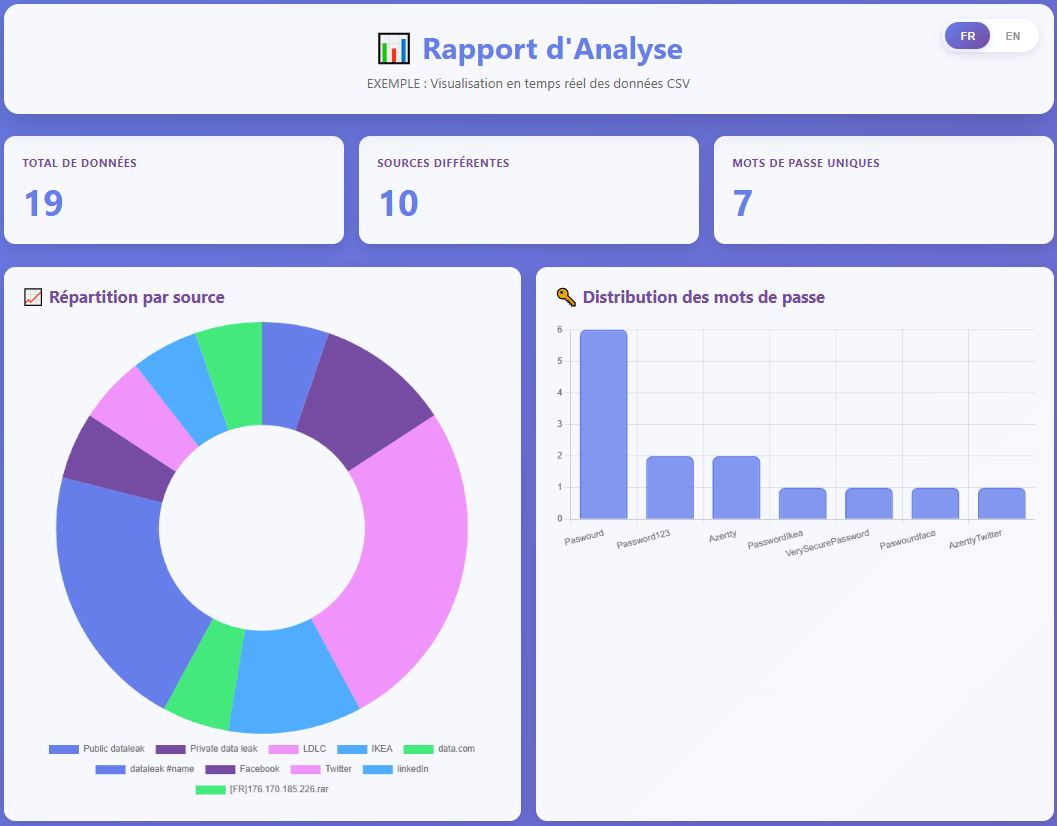1057x826 pixels.
Task: Click the chart icon next to Répartition par source
Action: click(33, 297)
